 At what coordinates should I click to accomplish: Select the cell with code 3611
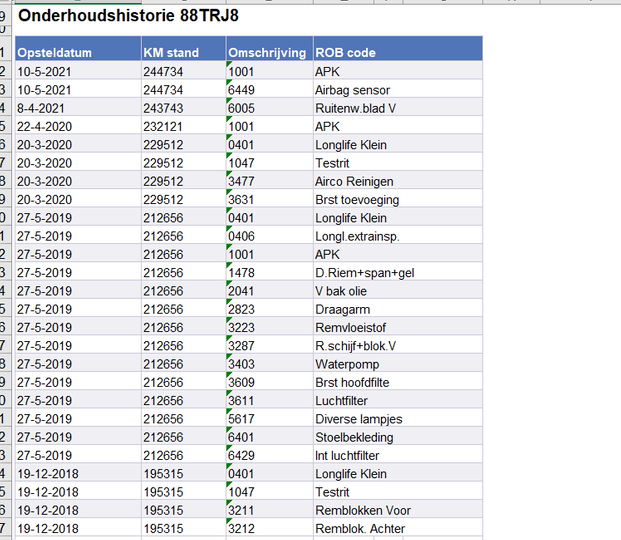269,401
